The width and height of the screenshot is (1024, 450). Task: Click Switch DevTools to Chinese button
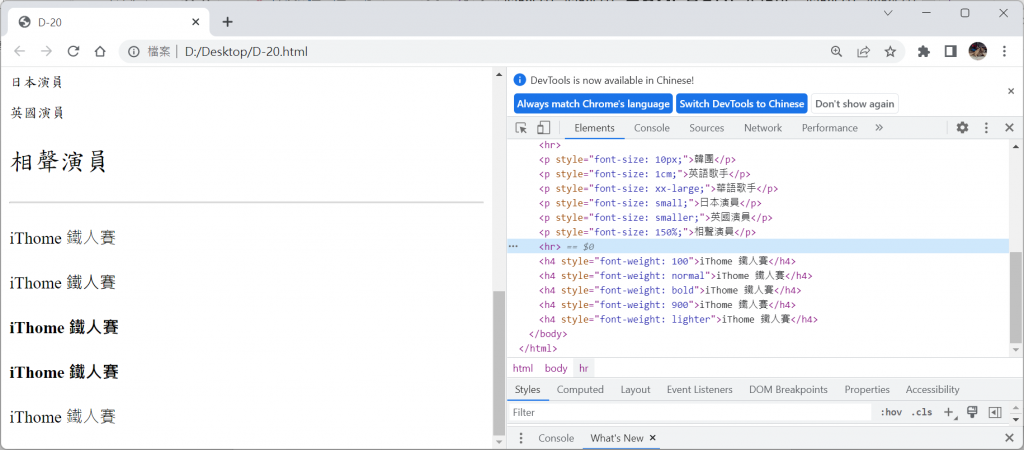[x=741, y=104]
